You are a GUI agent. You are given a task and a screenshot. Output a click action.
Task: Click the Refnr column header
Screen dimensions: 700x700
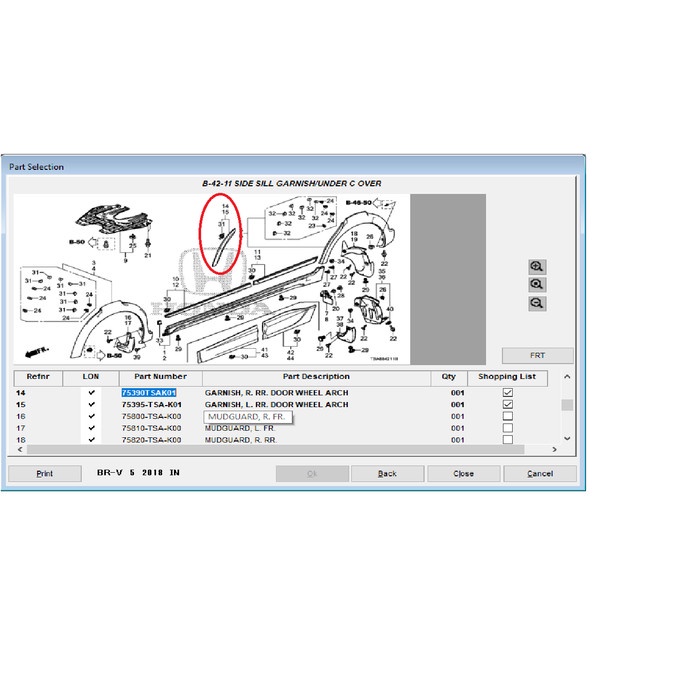pyautogui.click(x=38, y=377)
